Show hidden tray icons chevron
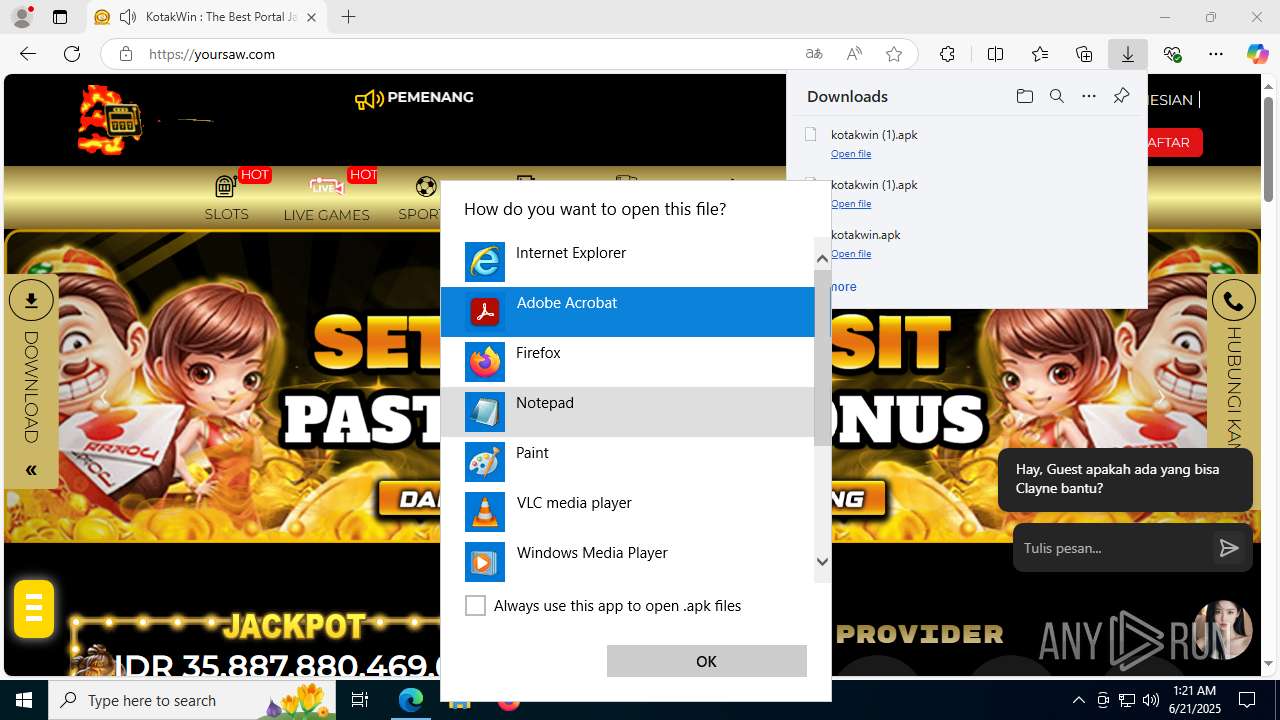The height and width of the screenshot is (720, 1280). click(1078, 700)
